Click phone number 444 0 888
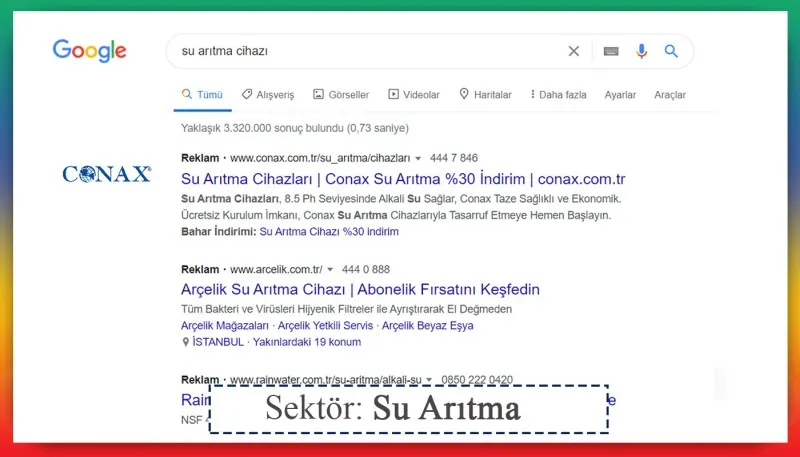The width and height of the screenshot is (800, 457). point(366,269)
